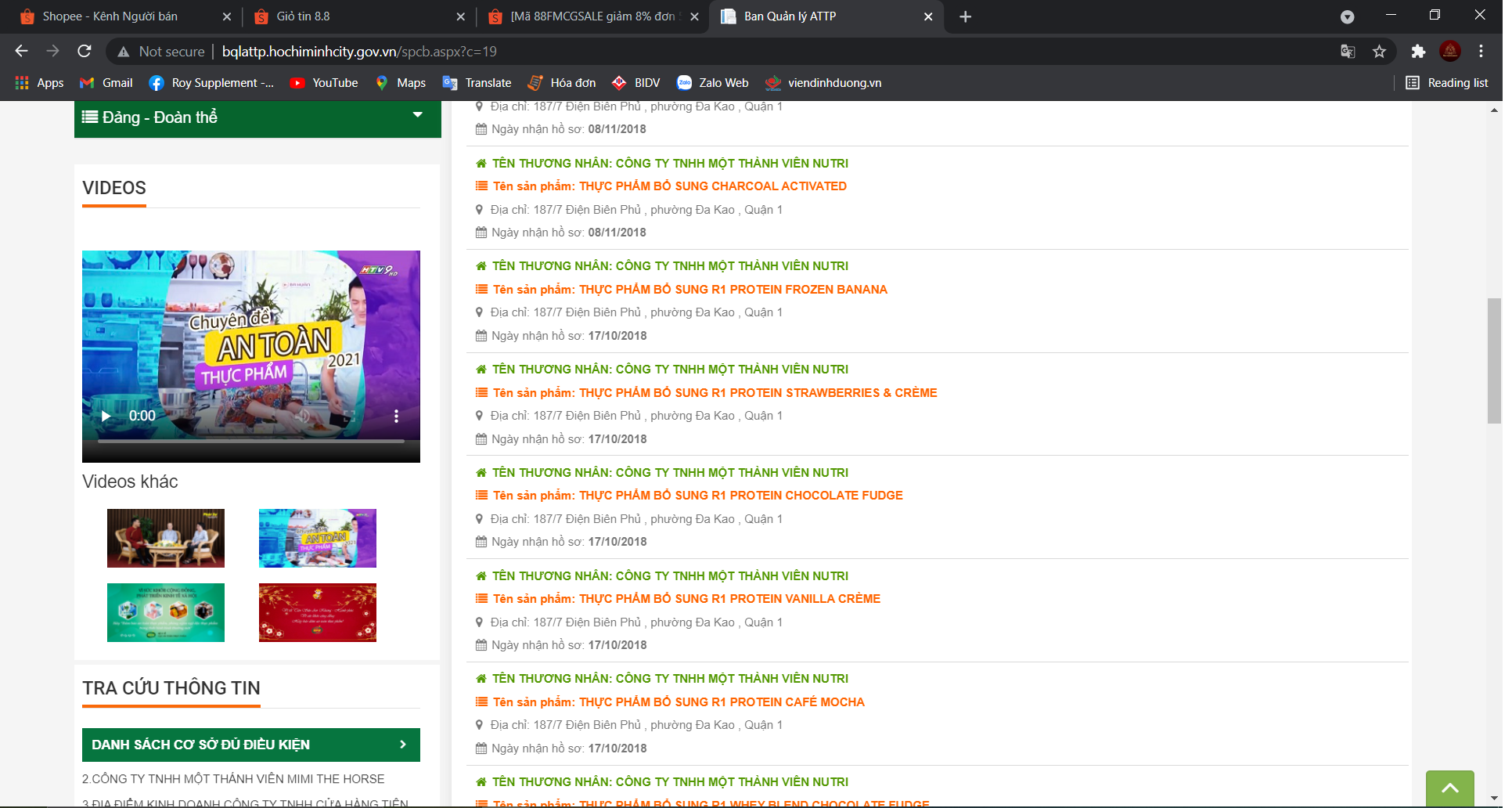Image resolution: width=1512 pixels, height=808 pixels.
Task: Open the small An Toàn video thumbnail
Action: 318,538
